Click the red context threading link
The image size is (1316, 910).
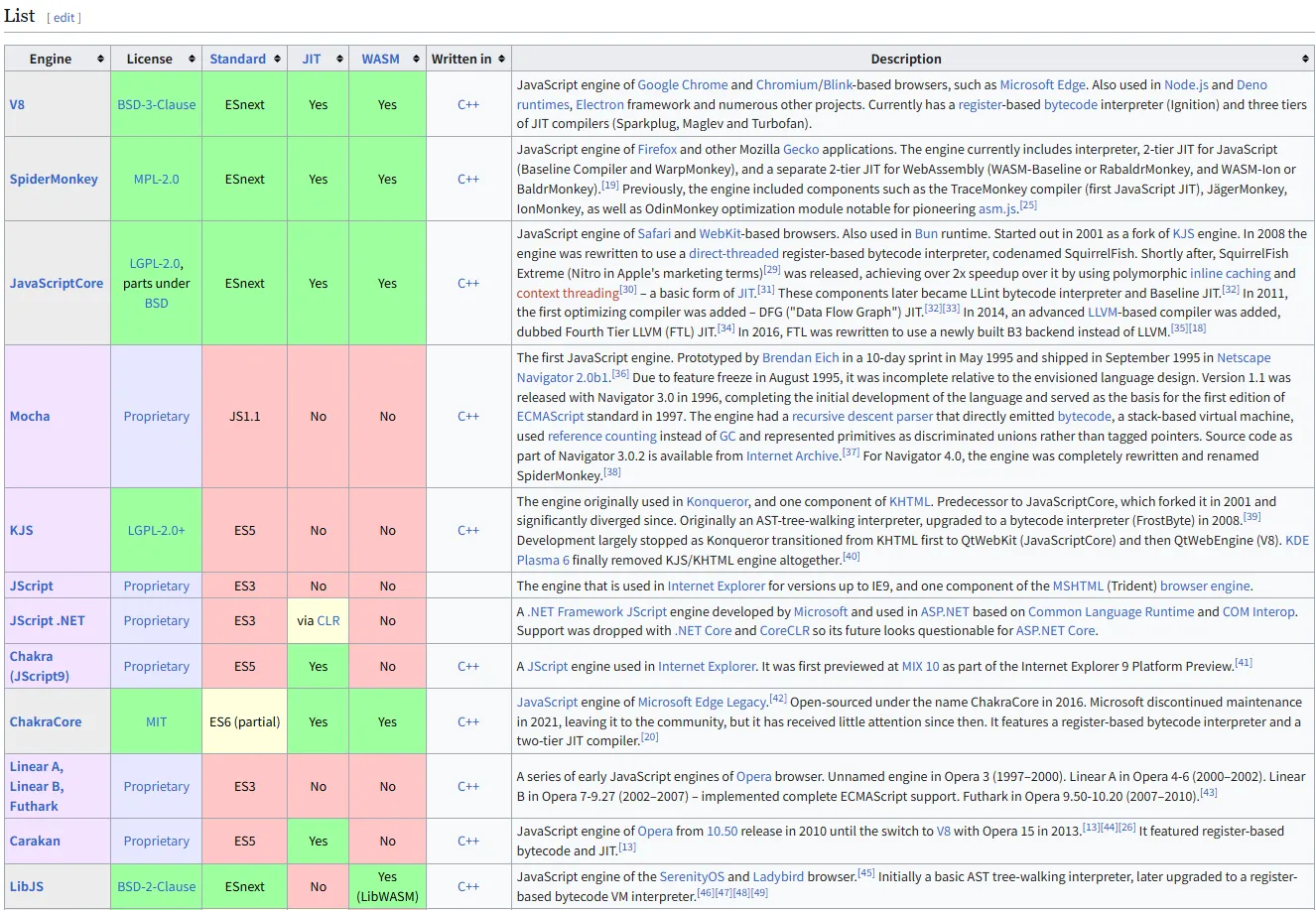(x=568, y=294)
